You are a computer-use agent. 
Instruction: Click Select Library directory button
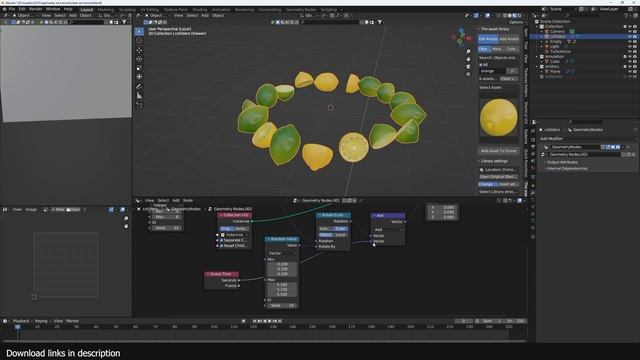tap(498, 191)
